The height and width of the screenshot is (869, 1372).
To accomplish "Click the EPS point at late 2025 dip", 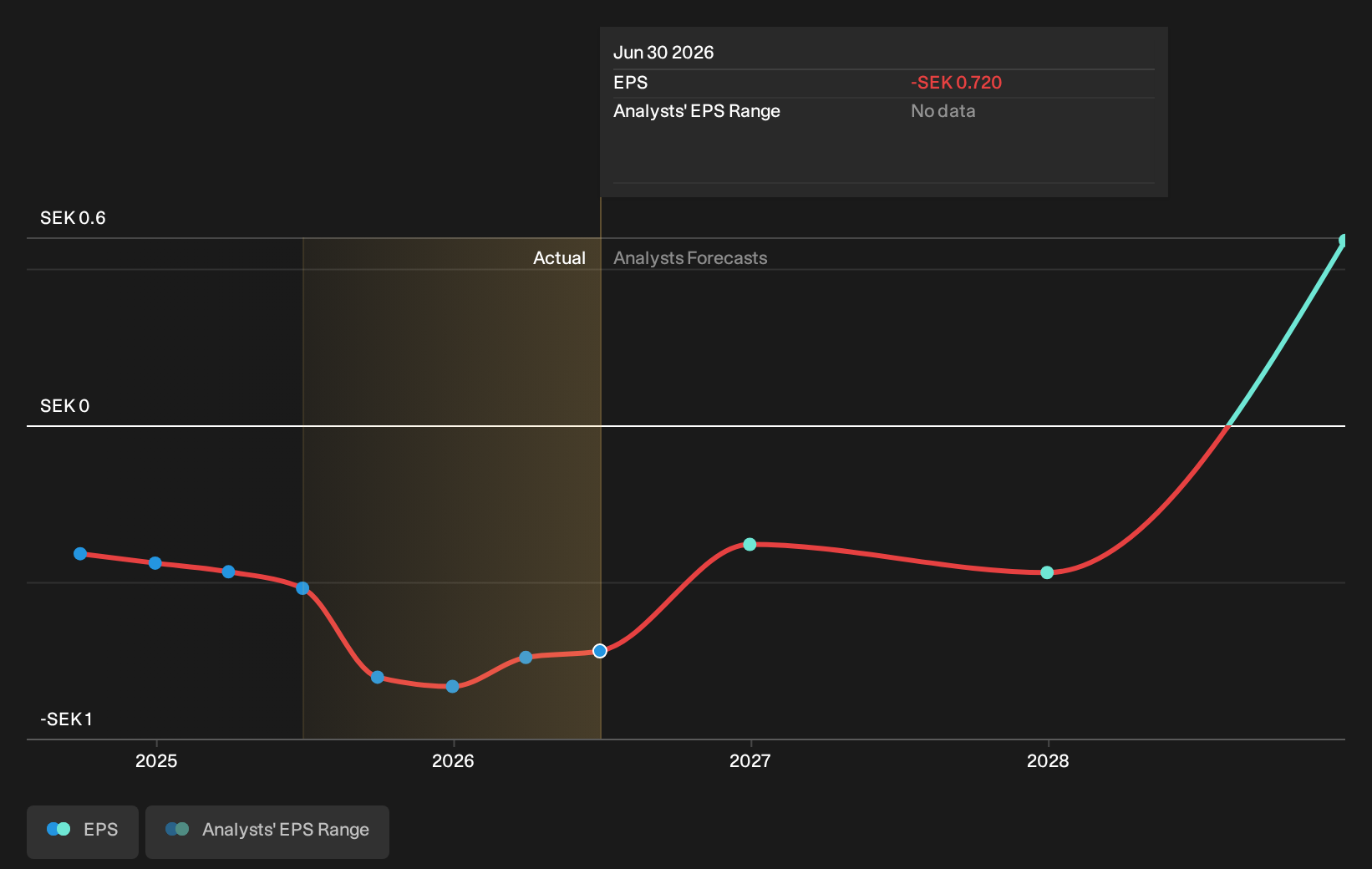I will coord(378,677).
